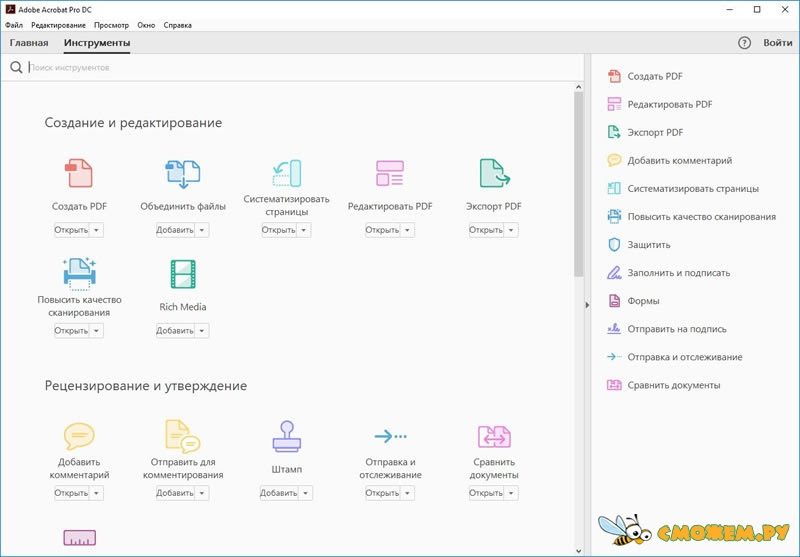Viewport: 800px width, 557px height.
Task: Click the Поиск инструментов search field
Action: (304, 67)
